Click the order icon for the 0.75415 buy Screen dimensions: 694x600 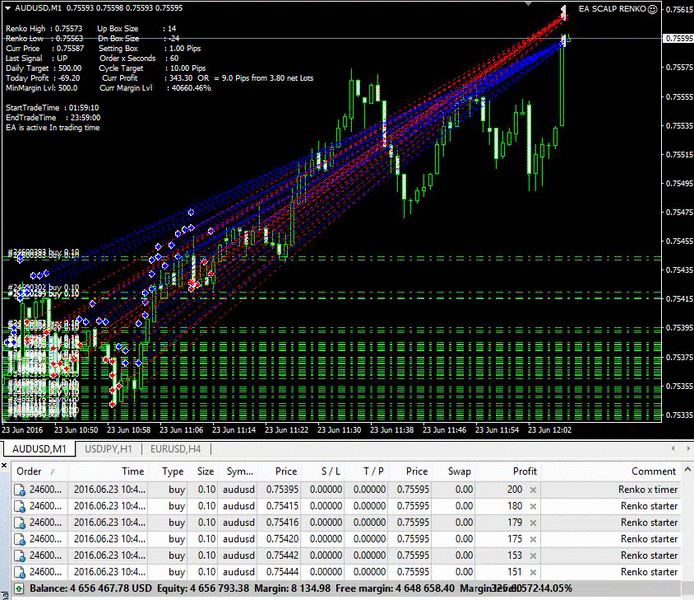click(x=20, y=506)
